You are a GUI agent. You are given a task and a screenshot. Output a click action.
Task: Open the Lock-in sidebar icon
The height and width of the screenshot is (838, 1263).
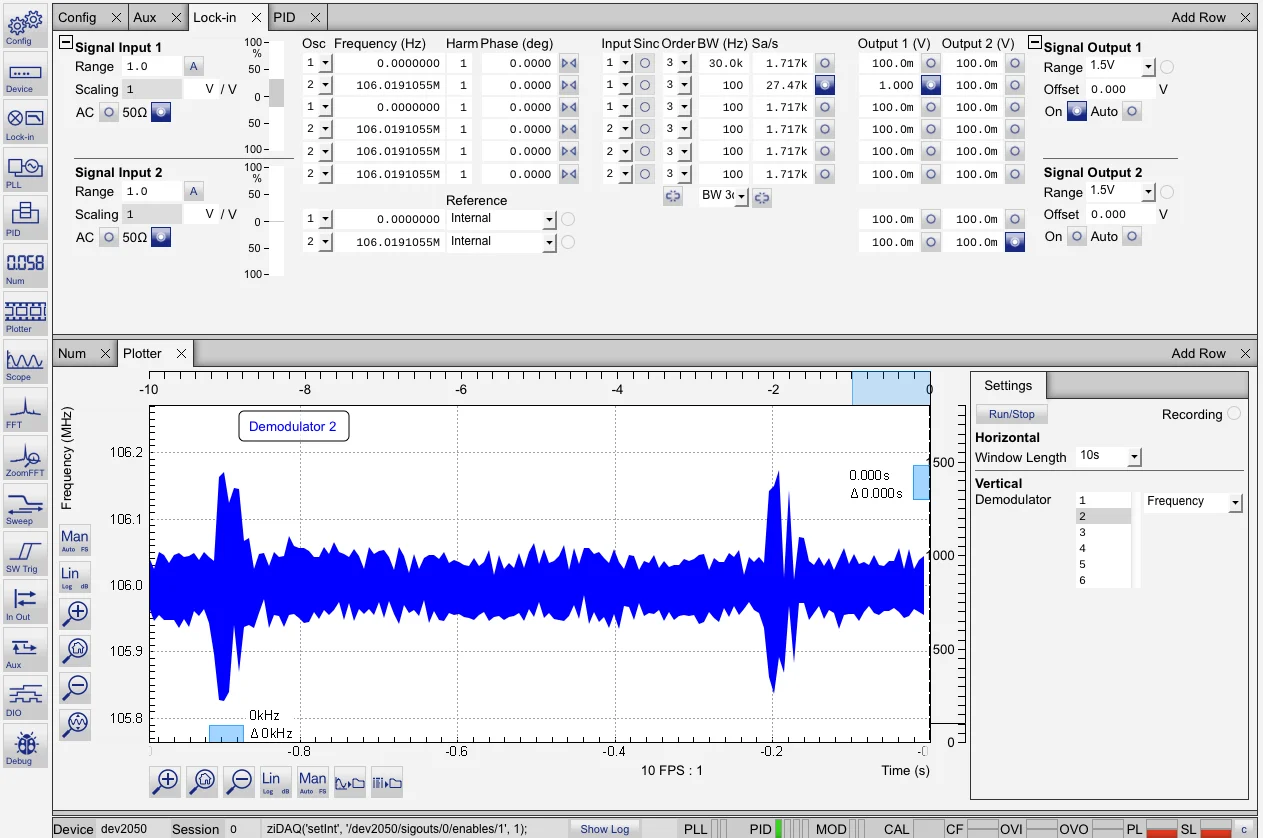24,123
